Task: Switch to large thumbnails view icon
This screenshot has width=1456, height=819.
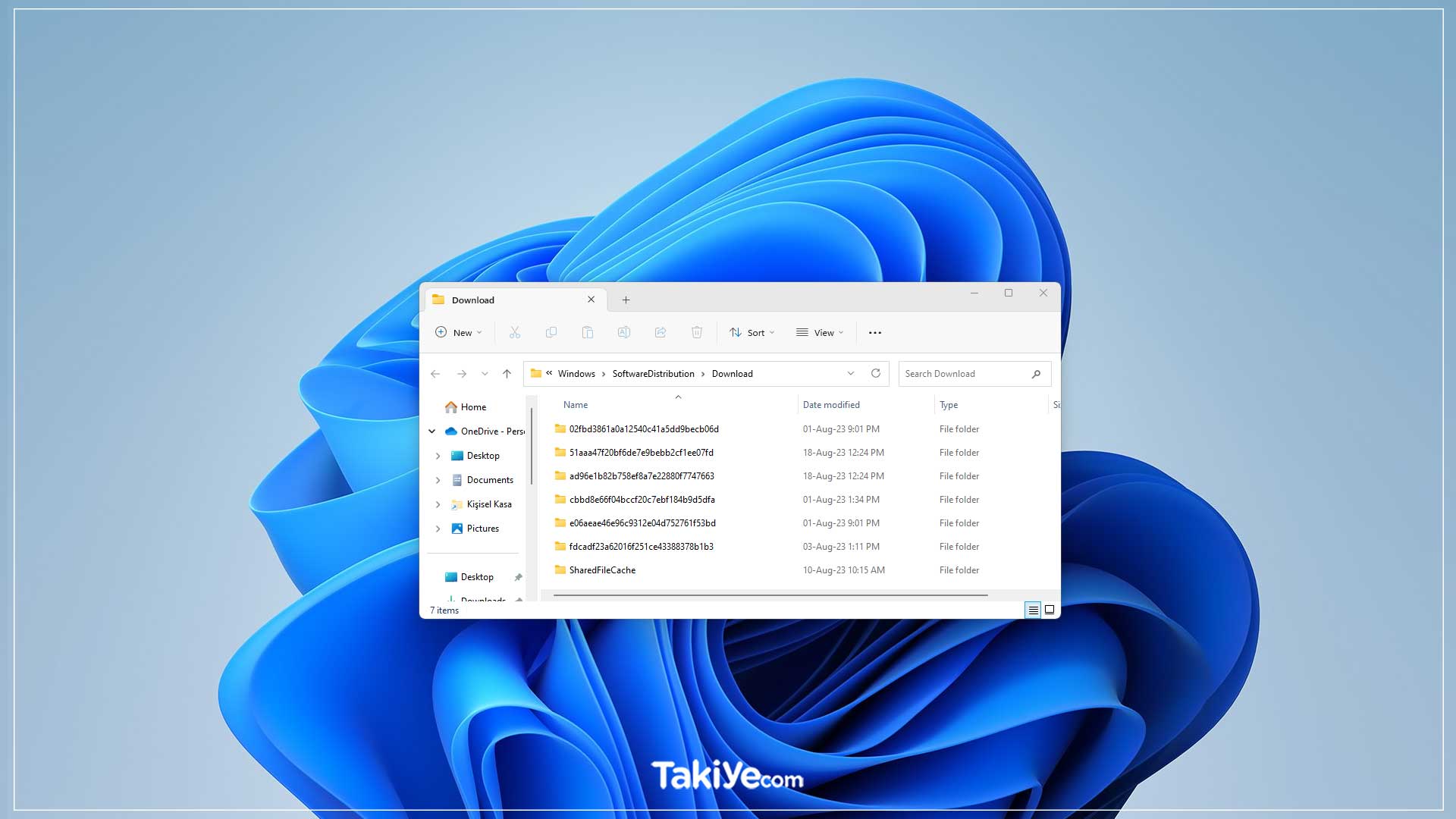Action: [x=1050, y=610]
